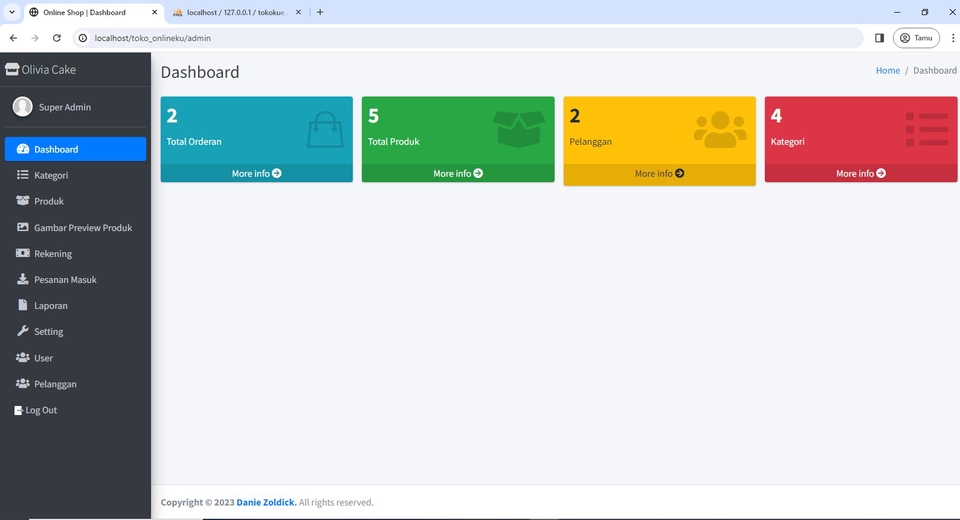The width and height of the screenshot is (960, 520).
Task: Open the Kategori menu item
Action: (75, 175)
